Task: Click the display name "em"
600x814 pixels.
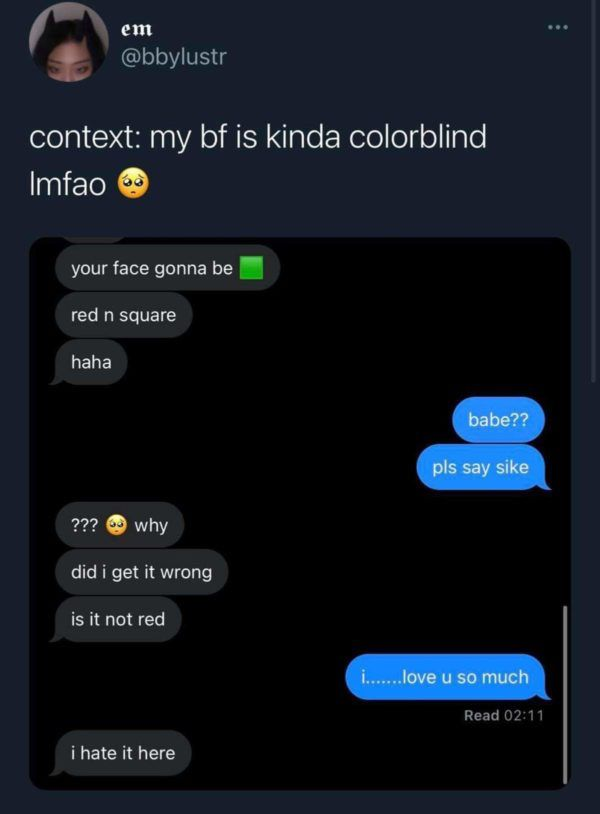Action: point(137,29)
